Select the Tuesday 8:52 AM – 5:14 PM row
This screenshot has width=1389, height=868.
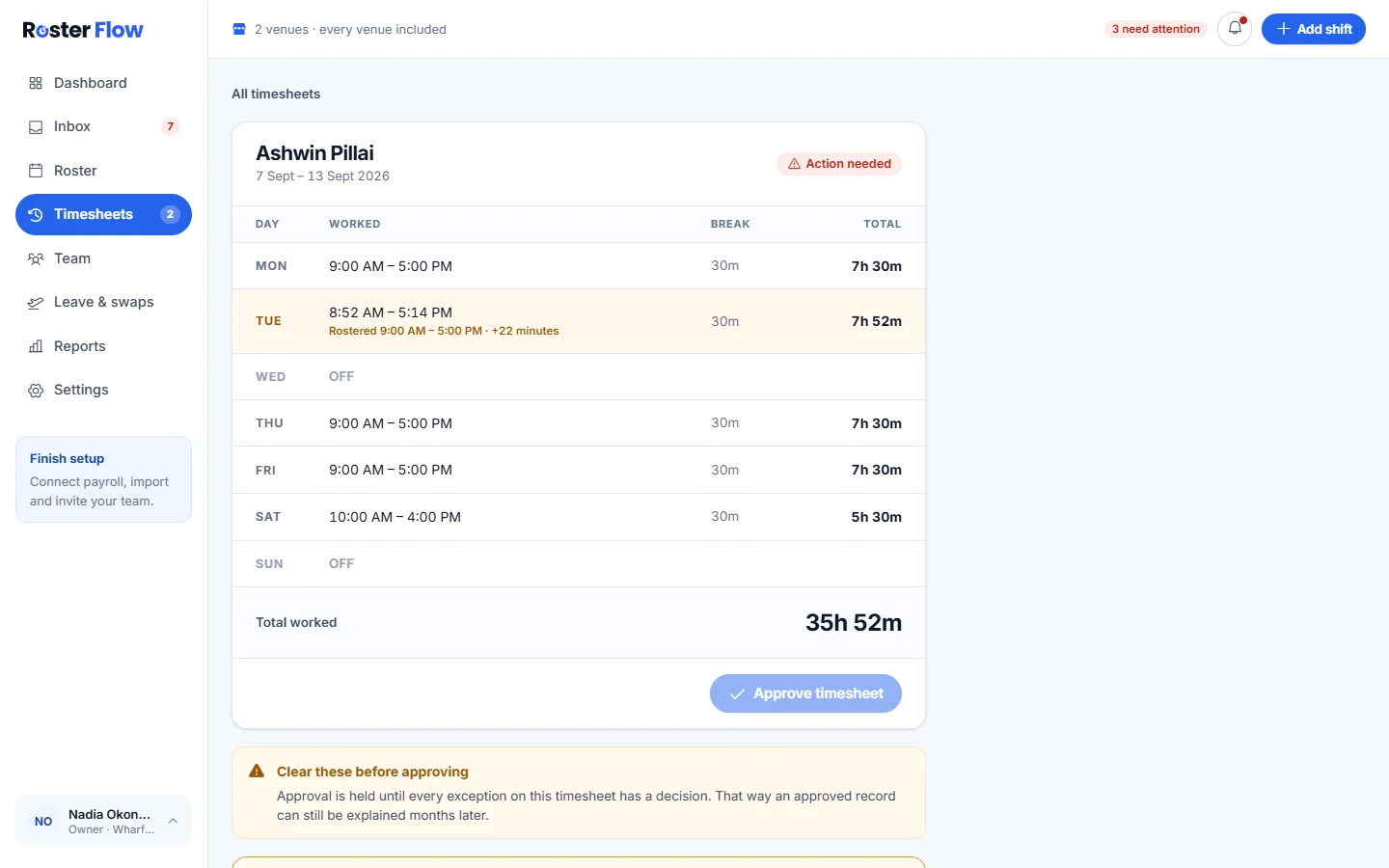pyautogui.click(x=579, y=321)
